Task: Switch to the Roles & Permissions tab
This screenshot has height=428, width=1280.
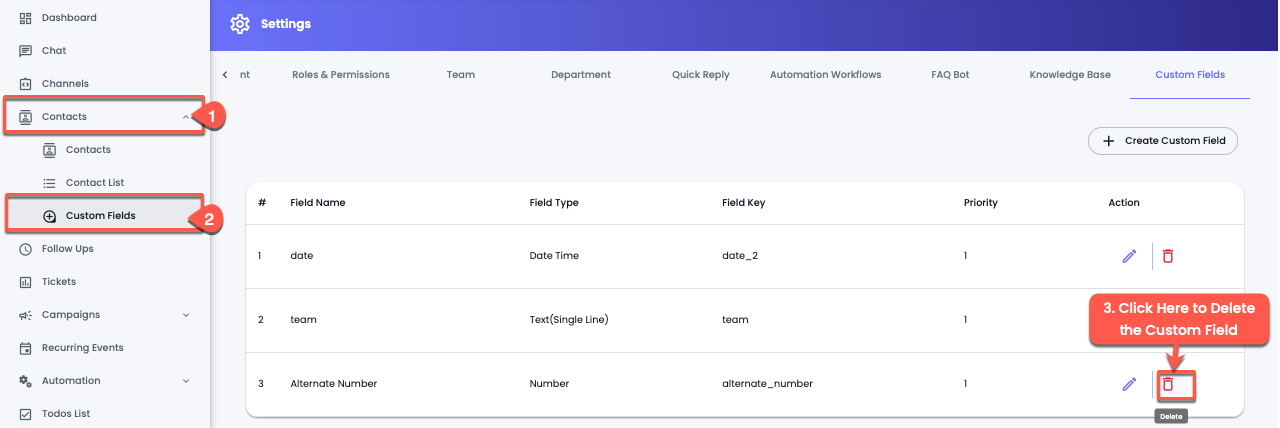Action: (340, 75)
